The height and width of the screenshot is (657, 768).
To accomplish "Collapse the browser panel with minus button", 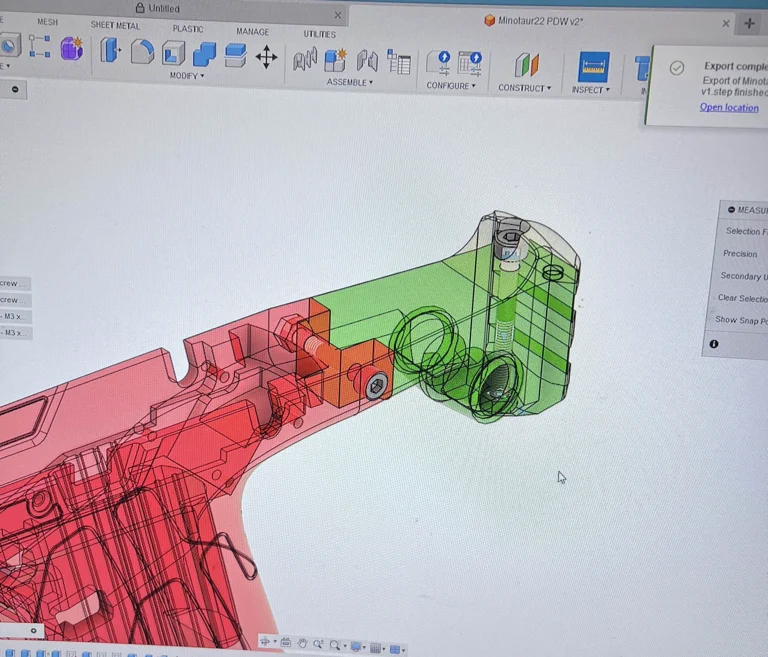I will click(x=15, y=89).
